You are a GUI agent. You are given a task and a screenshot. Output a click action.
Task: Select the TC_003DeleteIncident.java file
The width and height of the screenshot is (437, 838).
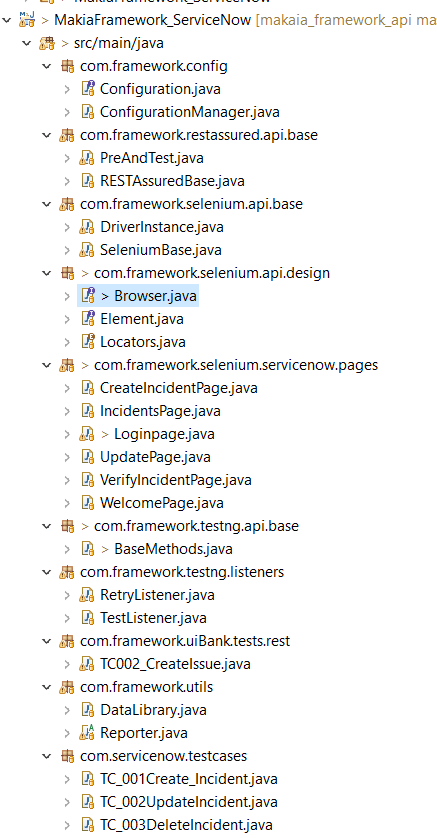coord(186,824)
